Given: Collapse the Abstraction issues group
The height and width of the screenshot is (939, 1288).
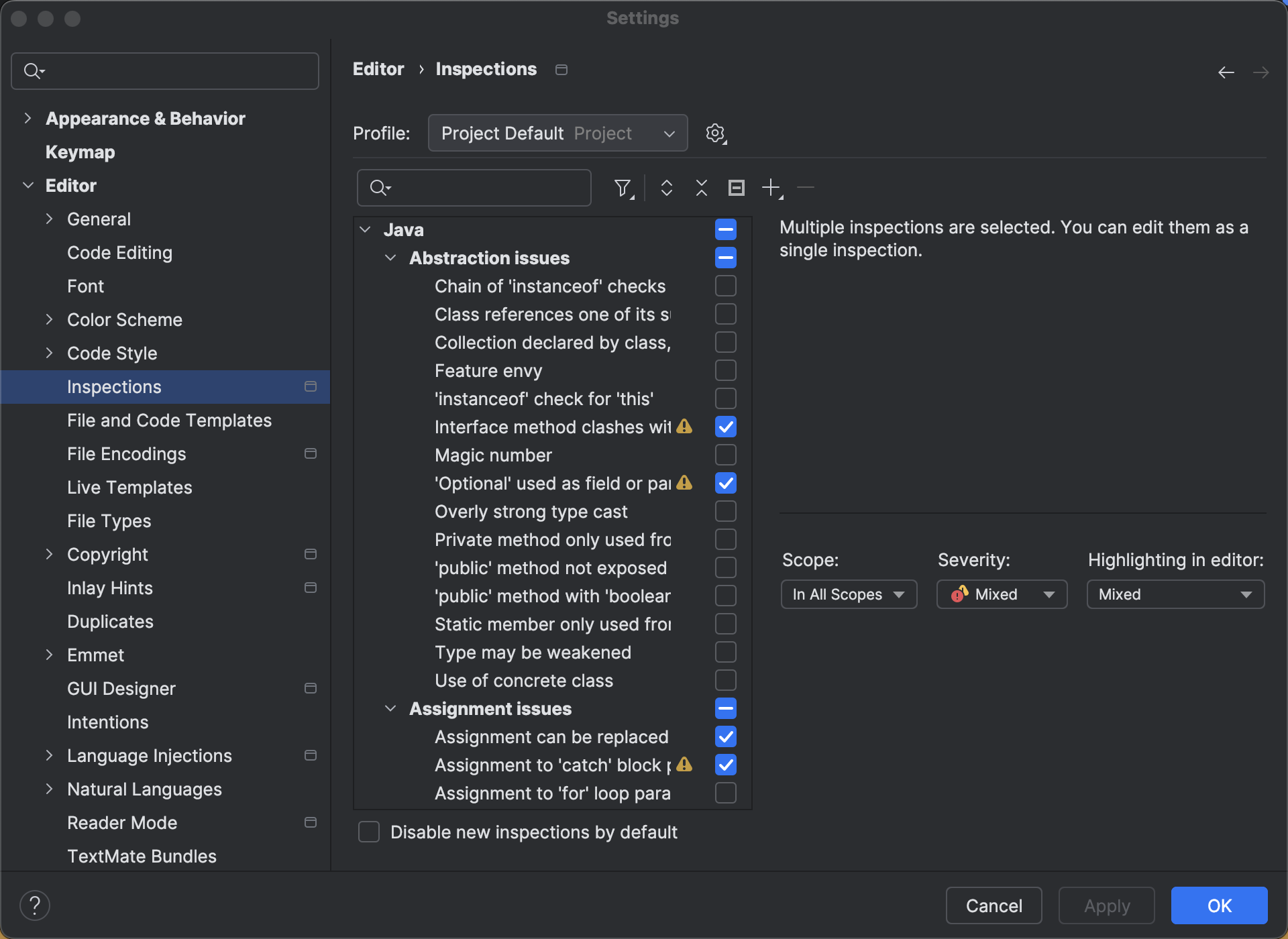Looking at the screenshot, I should 391,258.
